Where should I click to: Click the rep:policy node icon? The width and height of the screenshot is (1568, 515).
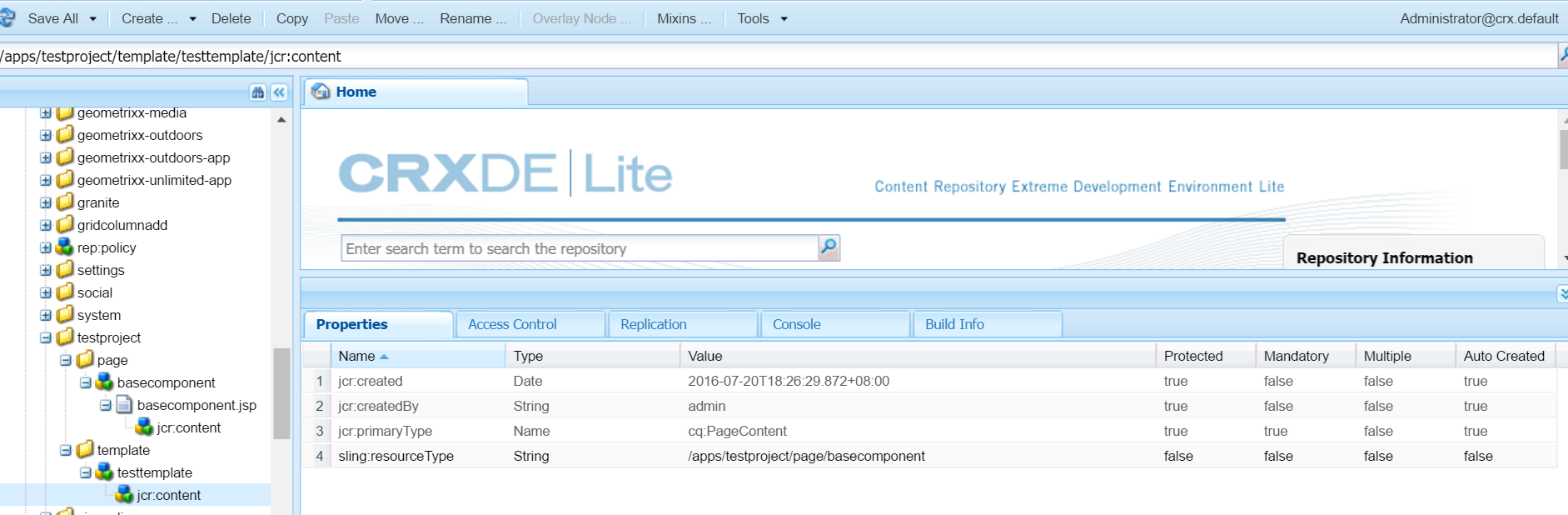[65, 247]
